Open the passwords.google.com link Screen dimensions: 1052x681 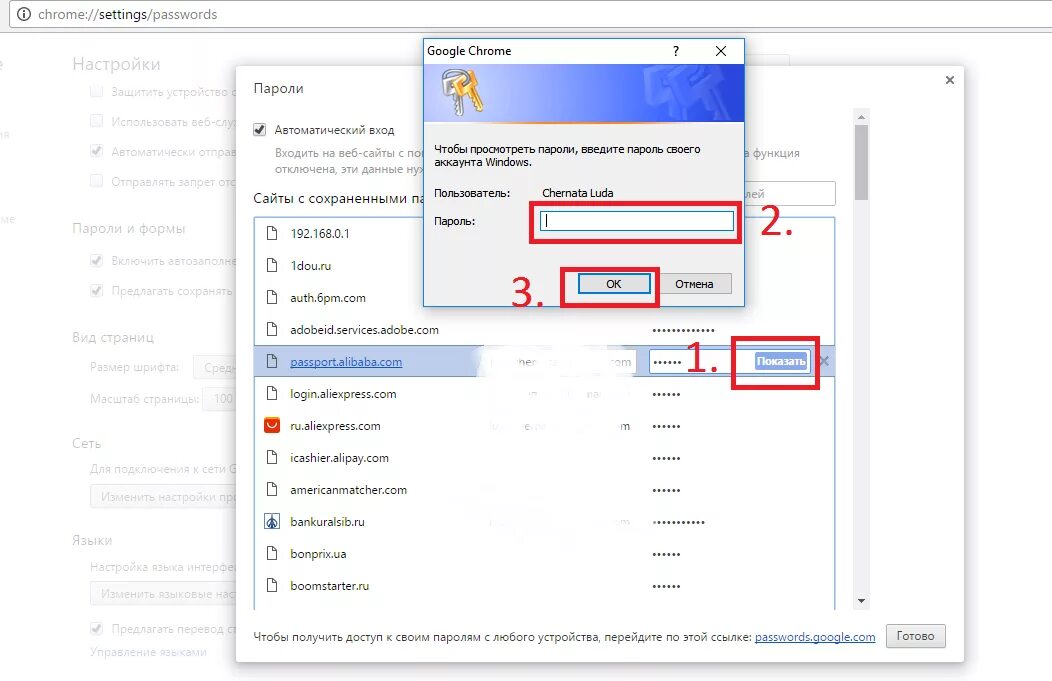(814, 637)
